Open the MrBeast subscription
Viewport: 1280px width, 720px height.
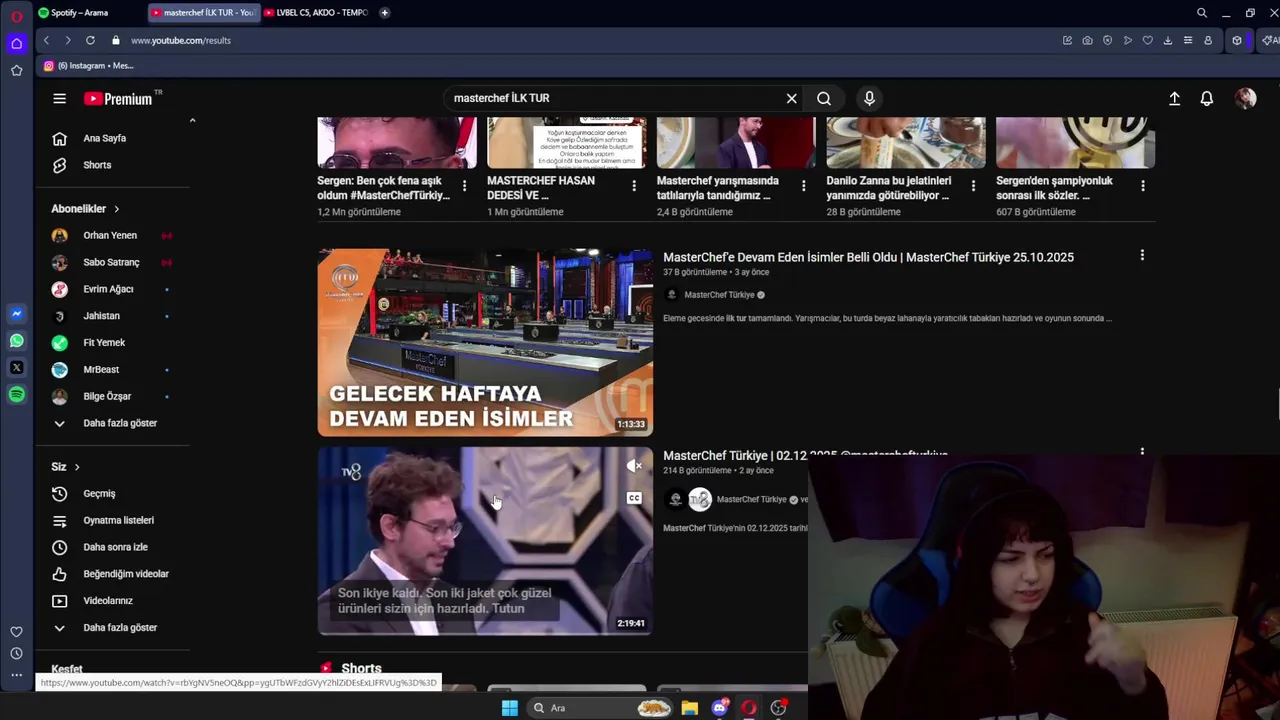coord(101,369)
